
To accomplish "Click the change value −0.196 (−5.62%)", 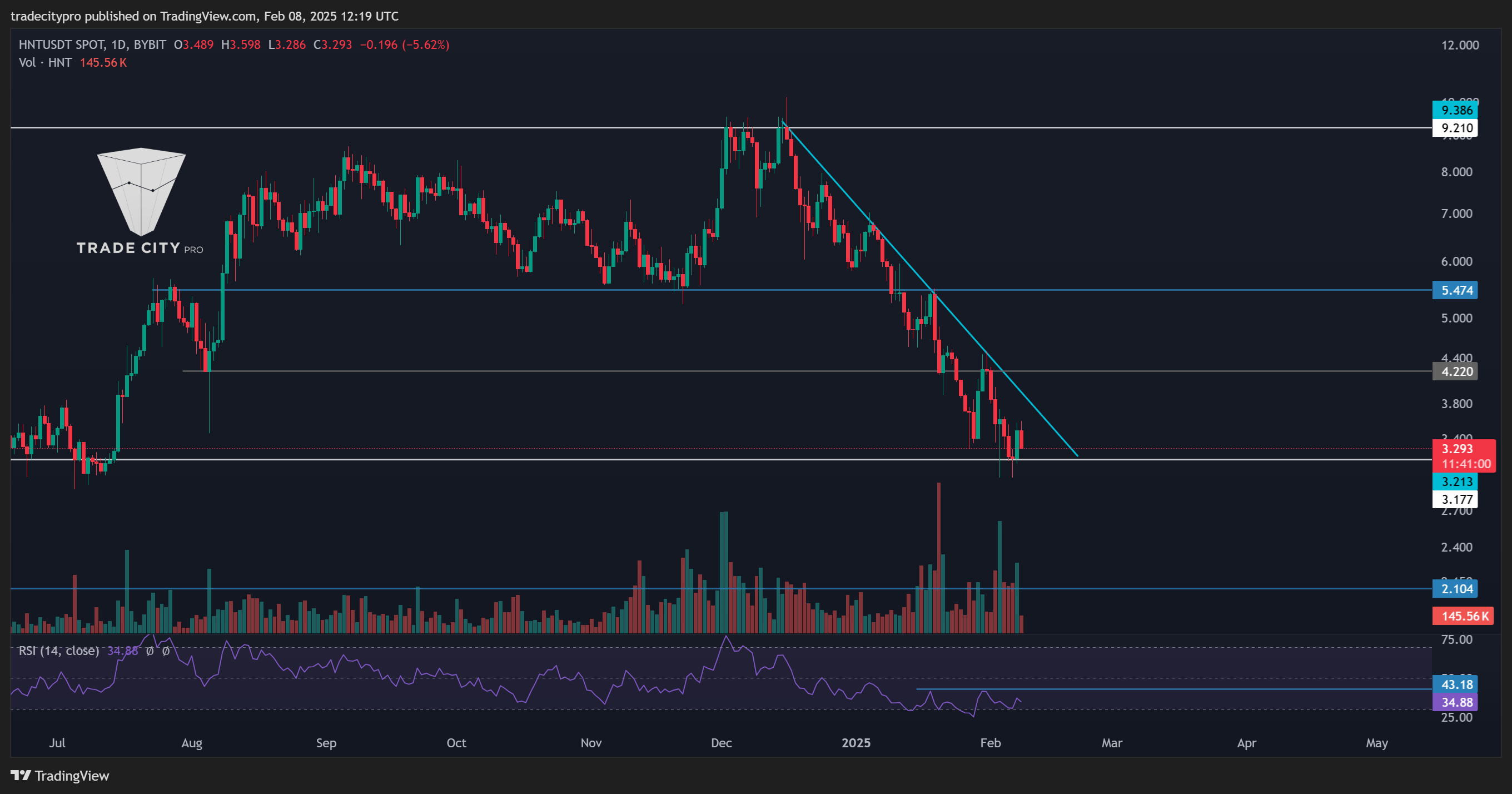I will click(405, 44).
